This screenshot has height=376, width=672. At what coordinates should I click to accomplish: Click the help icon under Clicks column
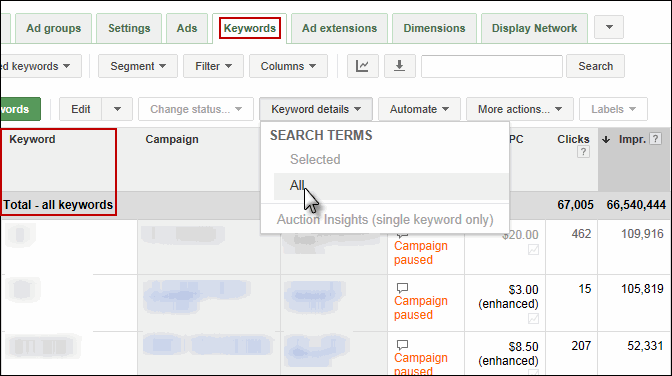coord(583,152)
